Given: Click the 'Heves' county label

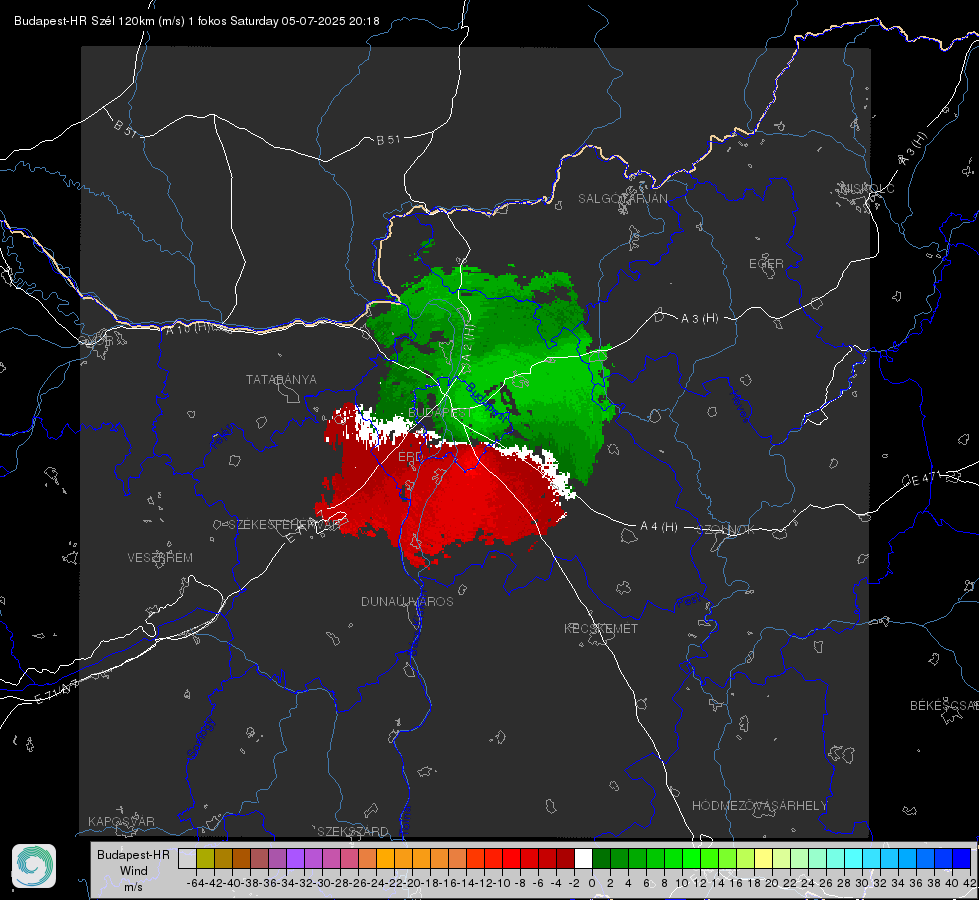Looking at the screenshot, I should (739, 407).
